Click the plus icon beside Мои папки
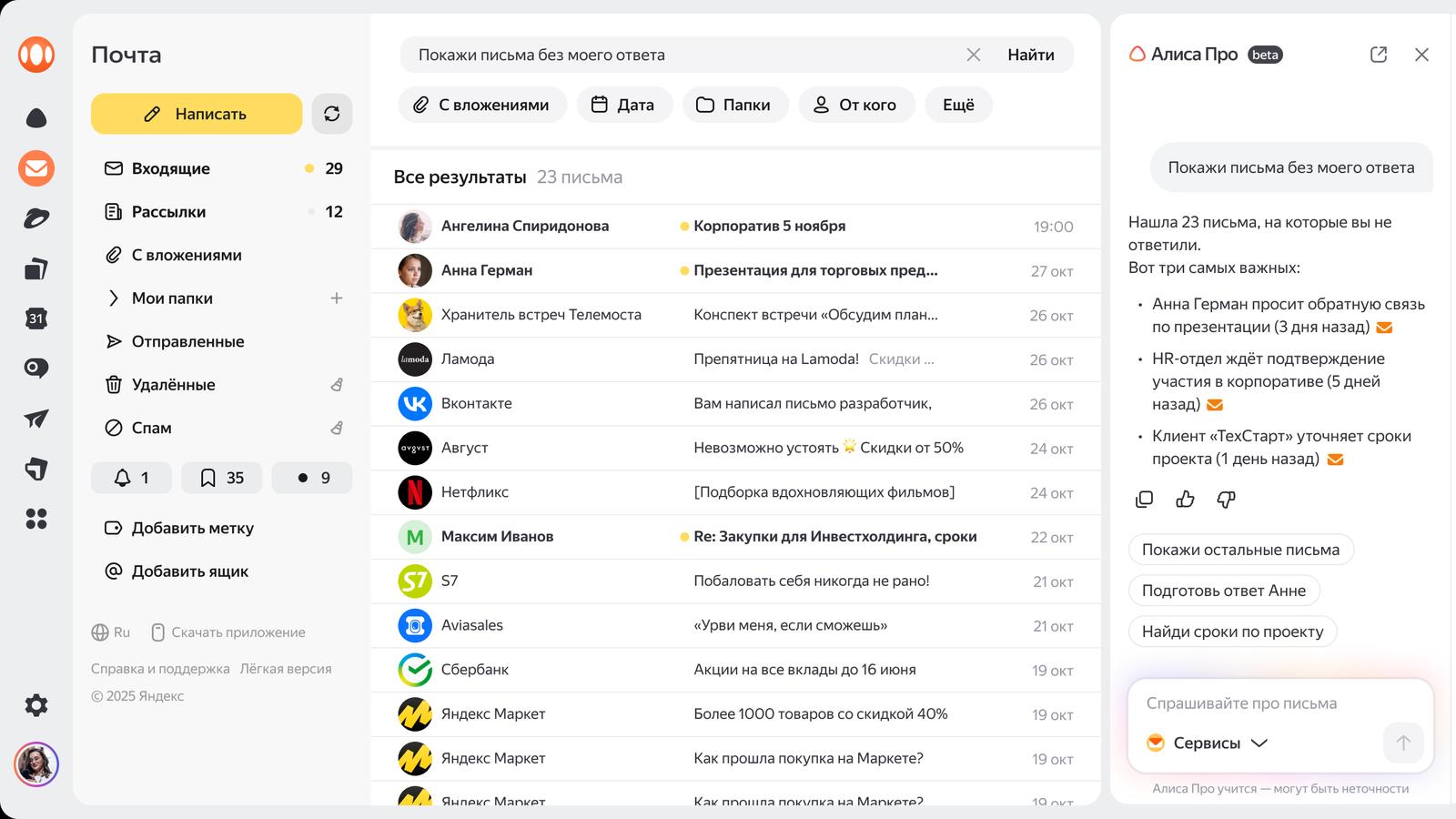Viewport: 1456px width, 819px height. (x=337, y=298)
